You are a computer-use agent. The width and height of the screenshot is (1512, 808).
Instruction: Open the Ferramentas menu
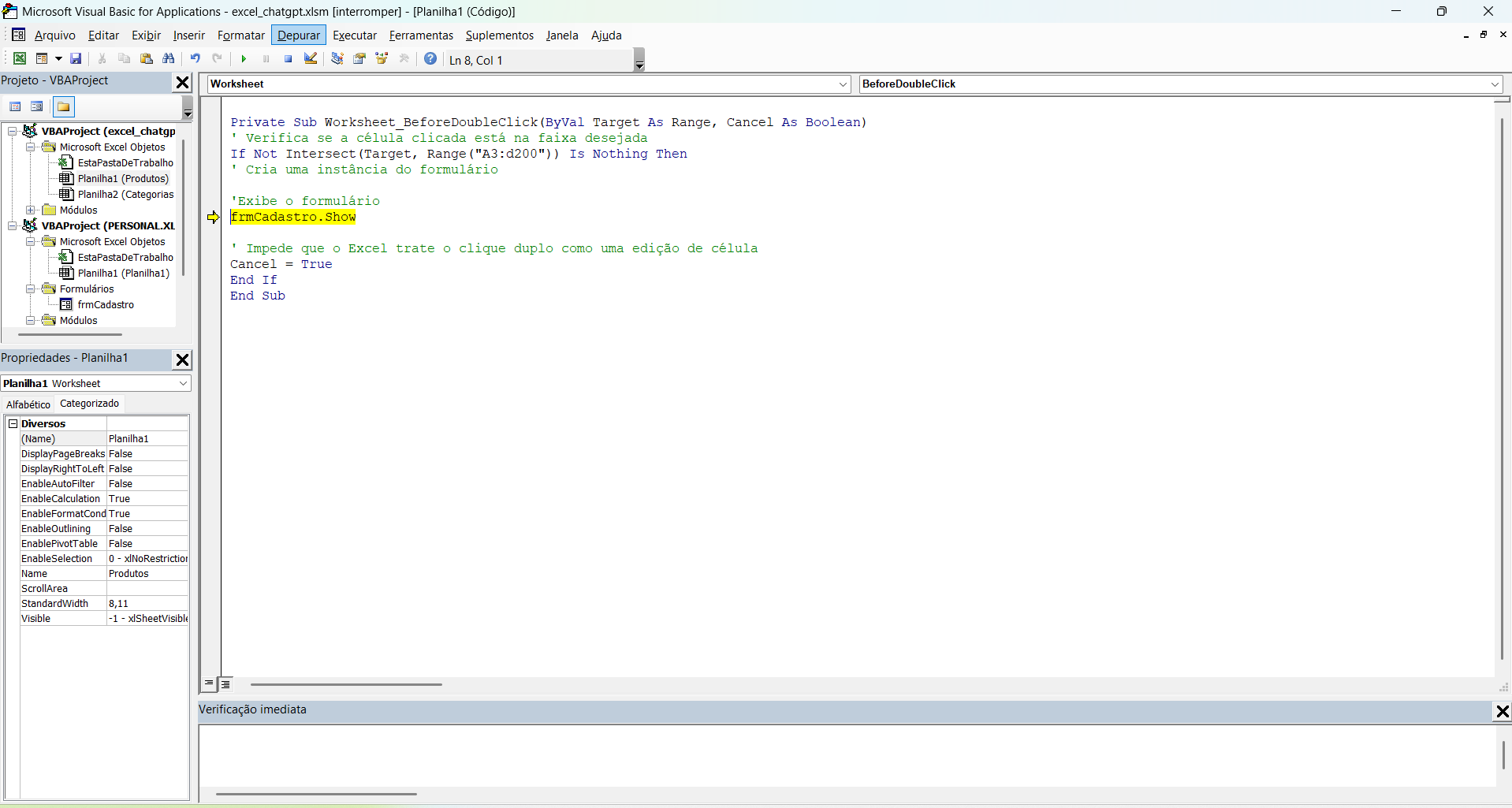tap(421, 35)
